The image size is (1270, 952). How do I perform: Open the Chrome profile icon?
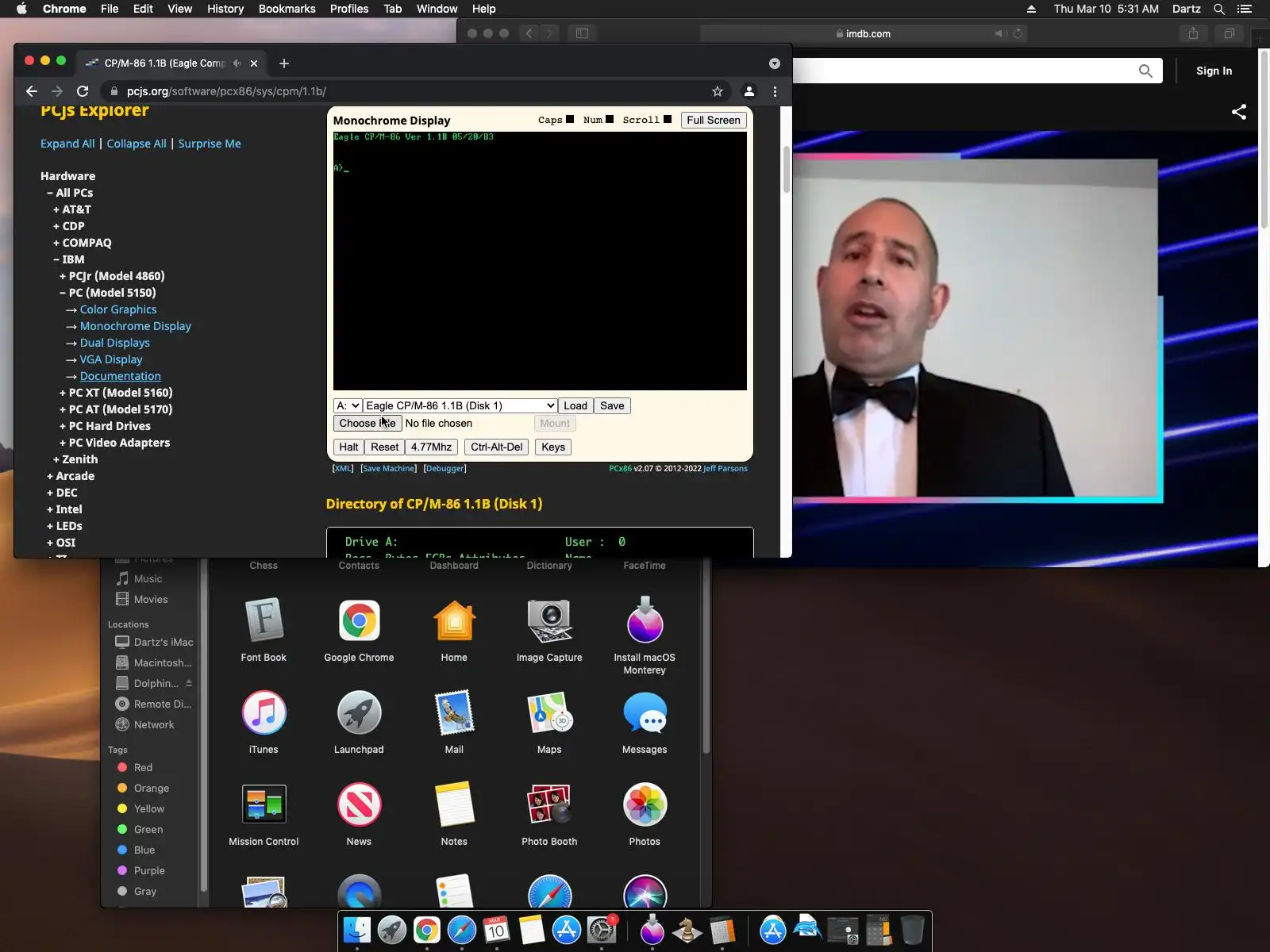pyautogui.click(x=749, y=91)
